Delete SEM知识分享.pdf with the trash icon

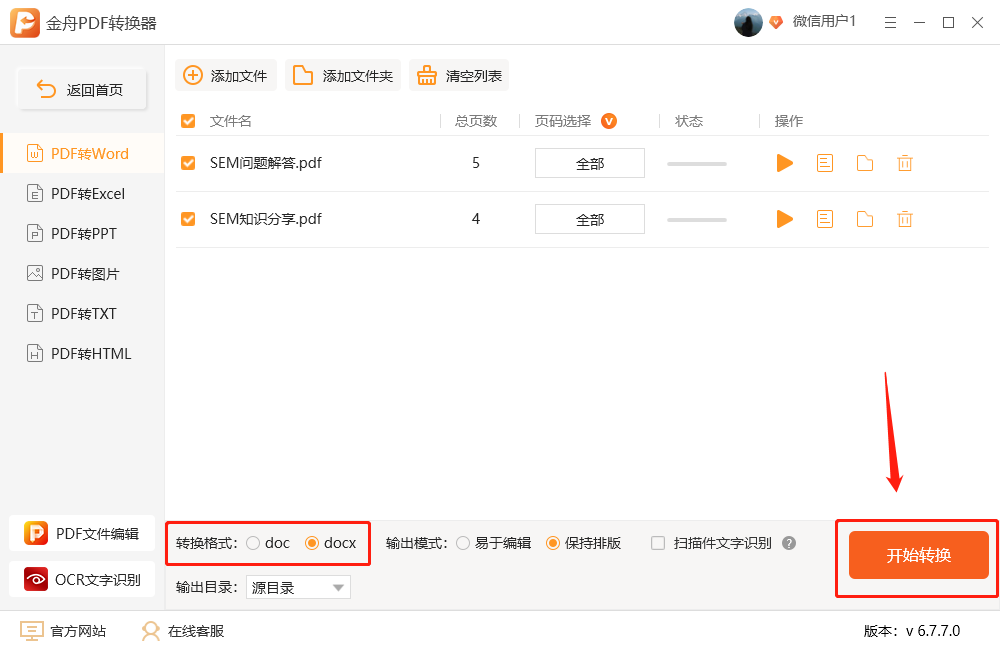click(x=904, y=219)
